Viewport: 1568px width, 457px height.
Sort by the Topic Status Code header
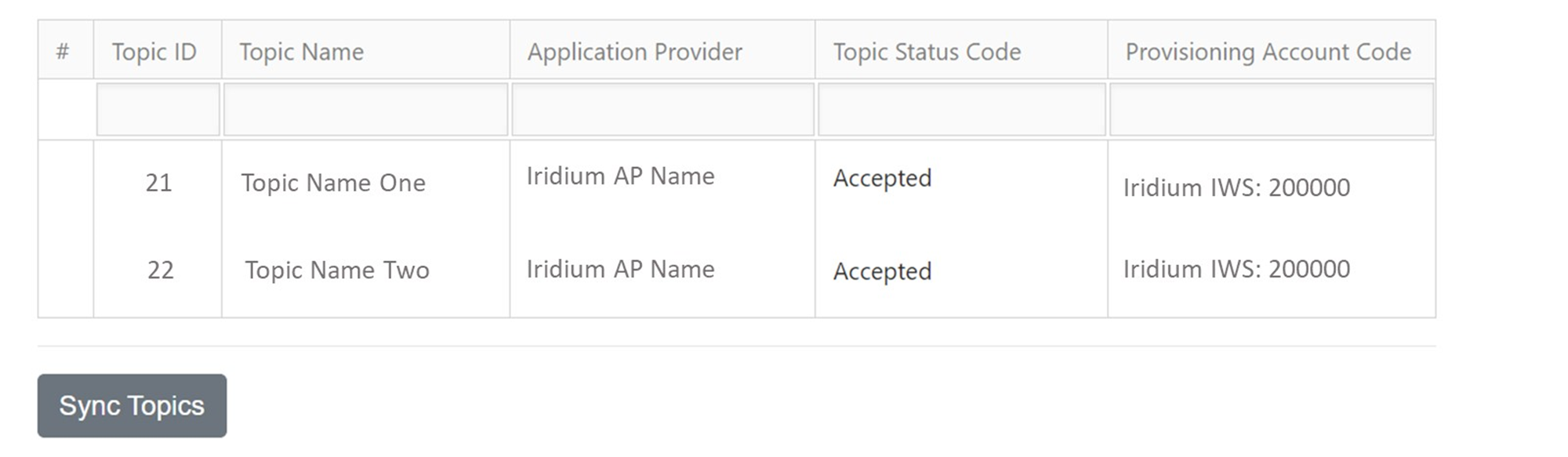[x=927, y=52]
